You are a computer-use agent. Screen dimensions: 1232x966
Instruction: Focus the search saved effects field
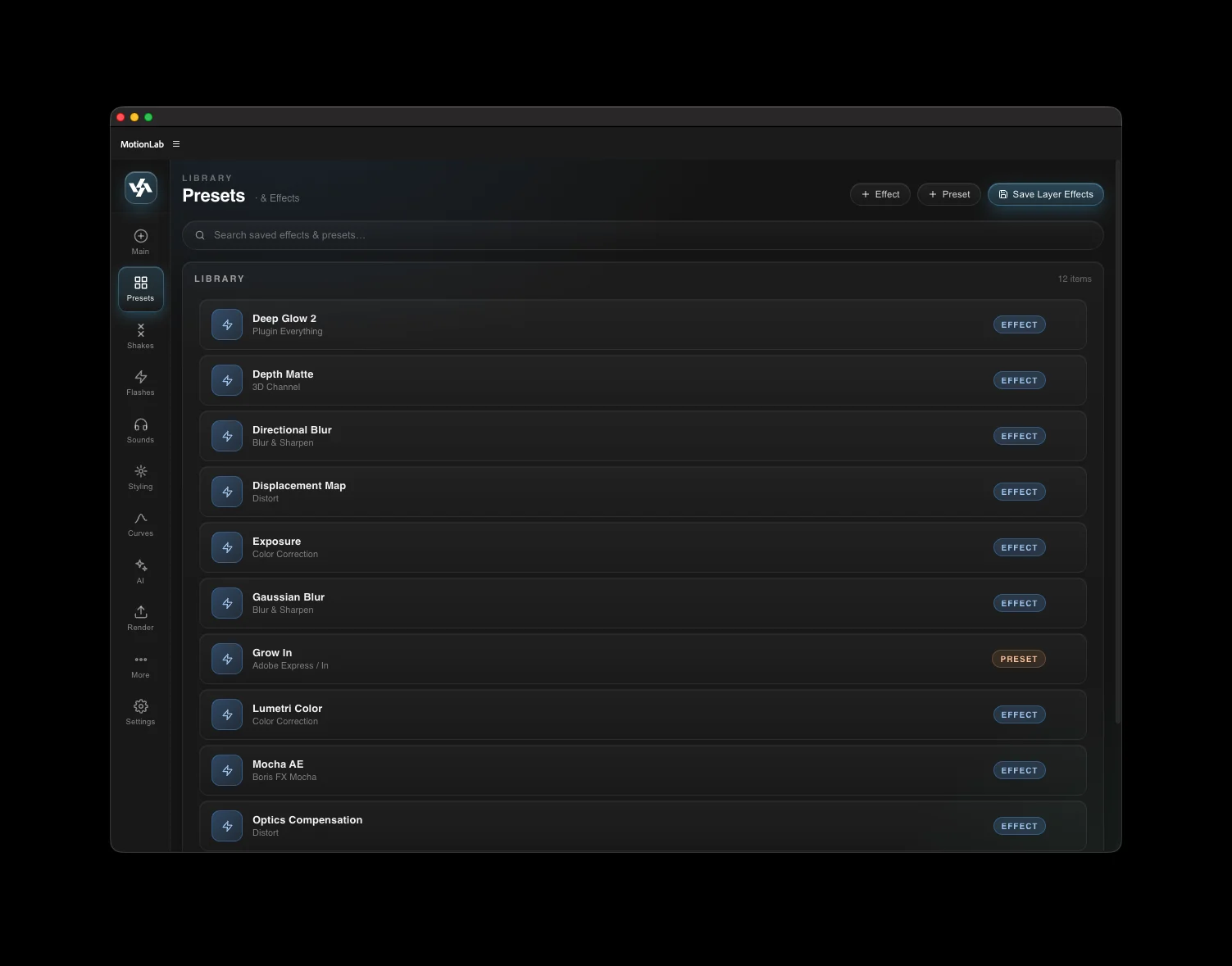click(643, 235)
